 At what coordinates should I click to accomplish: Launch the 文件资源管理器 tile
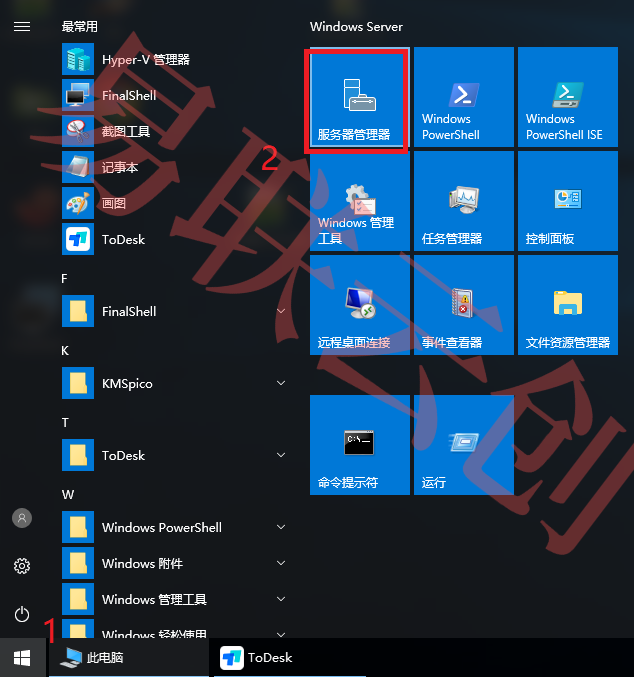[x=567, y=305]
